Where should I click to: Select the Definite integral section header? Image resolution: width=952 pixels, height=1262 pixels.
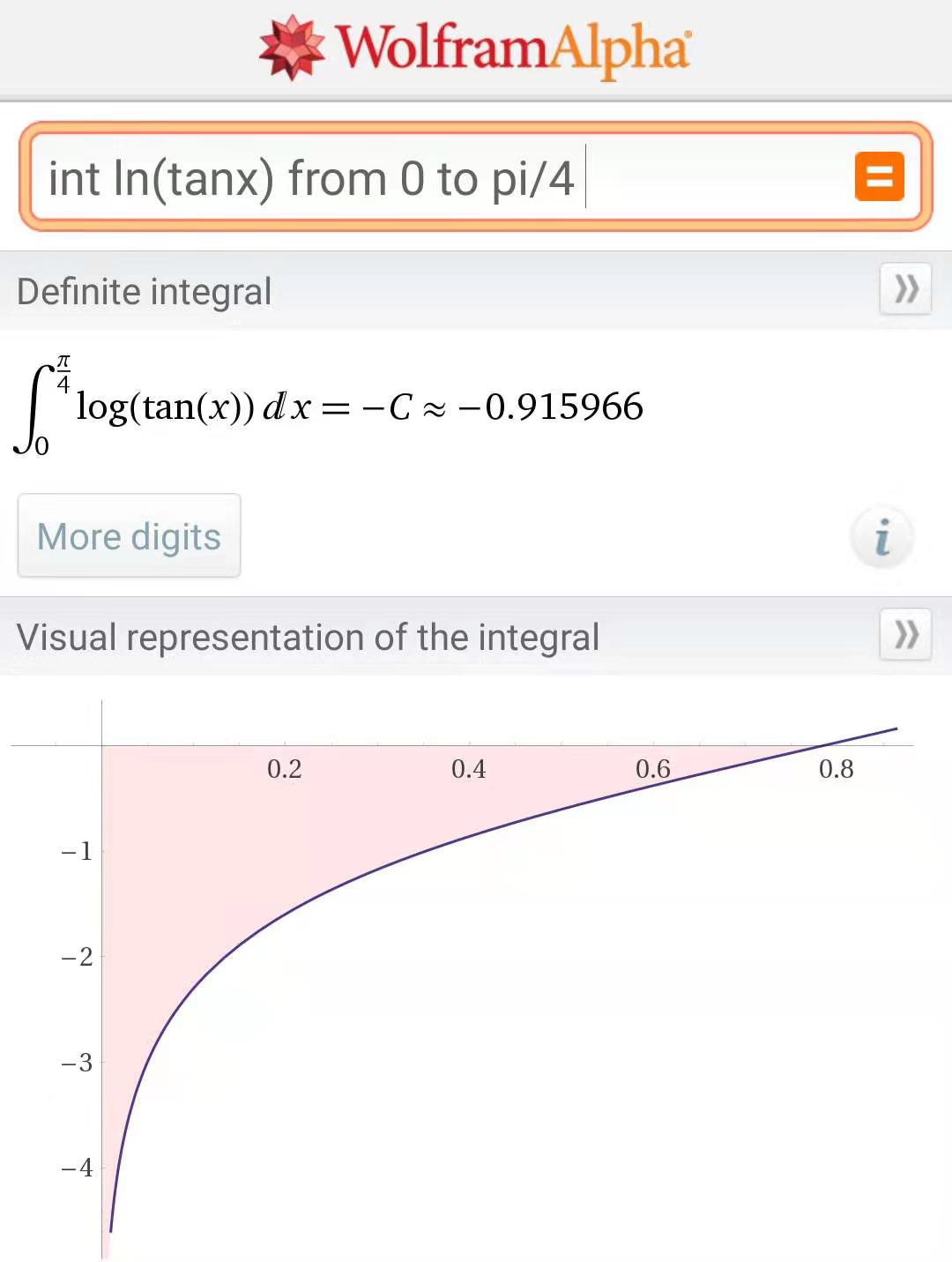click(144, 292)
